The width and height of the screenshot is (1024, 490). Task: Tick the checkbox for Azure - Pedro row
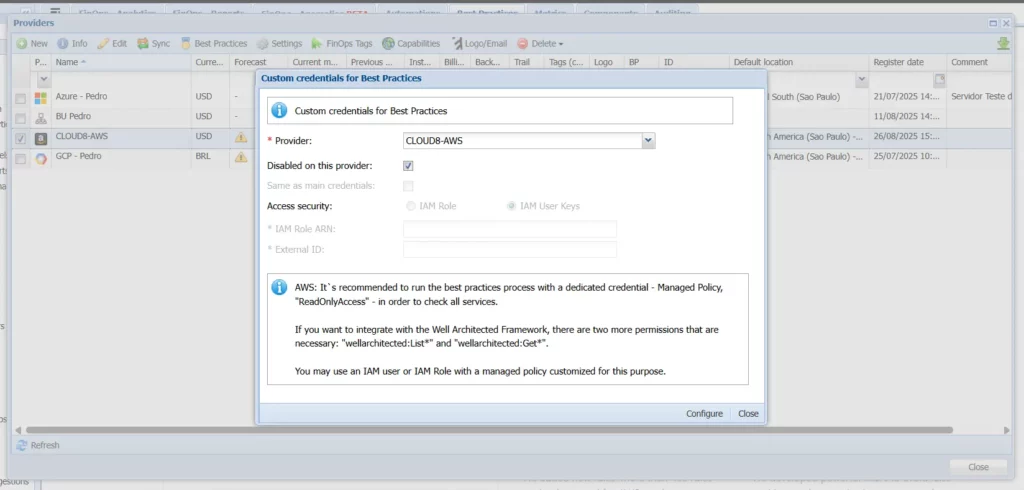(x=20, y=98)
